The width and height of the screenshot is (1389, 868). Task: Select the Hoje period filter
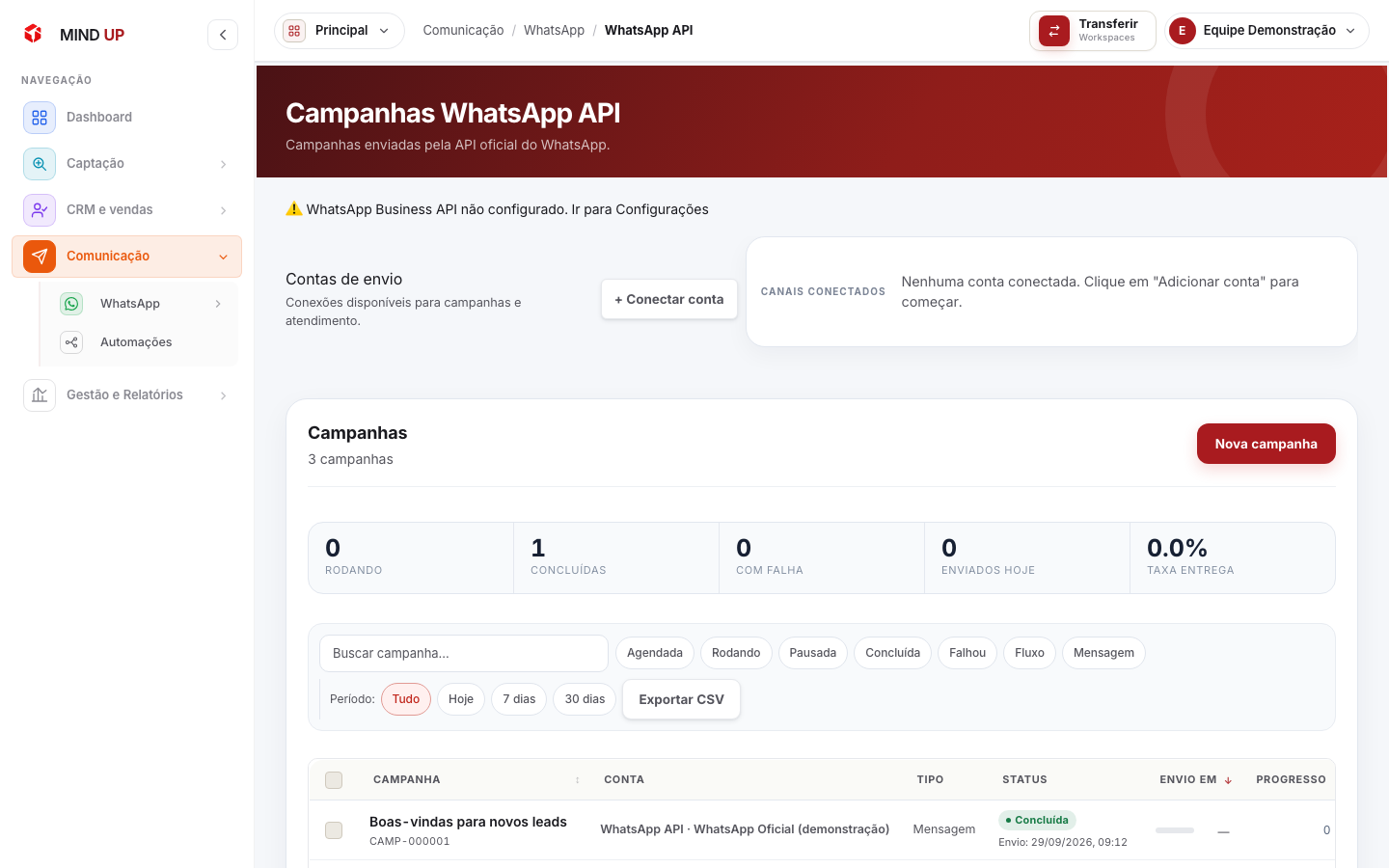click(461, 699)
